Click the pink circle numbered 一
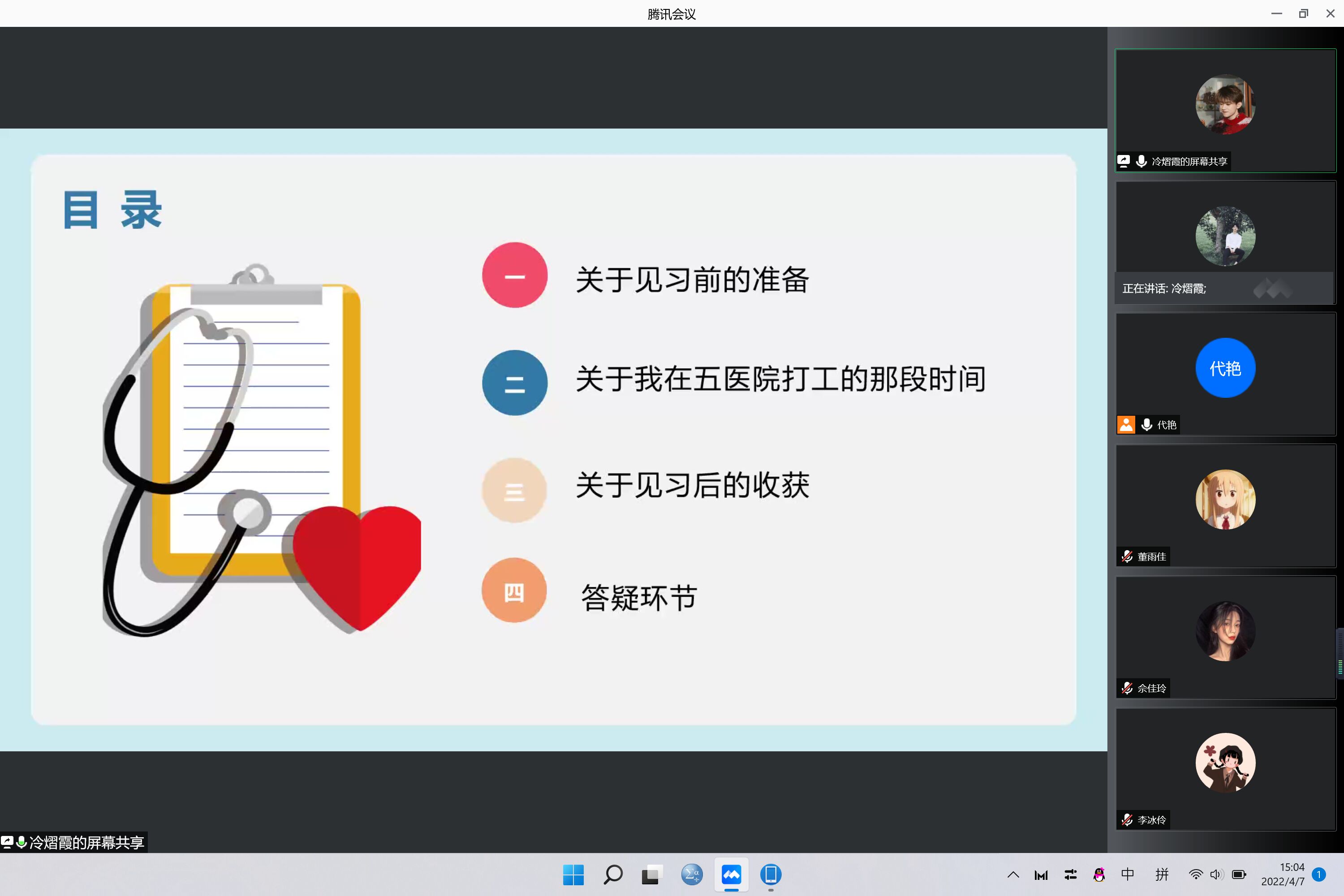 [x=514, y=276]
